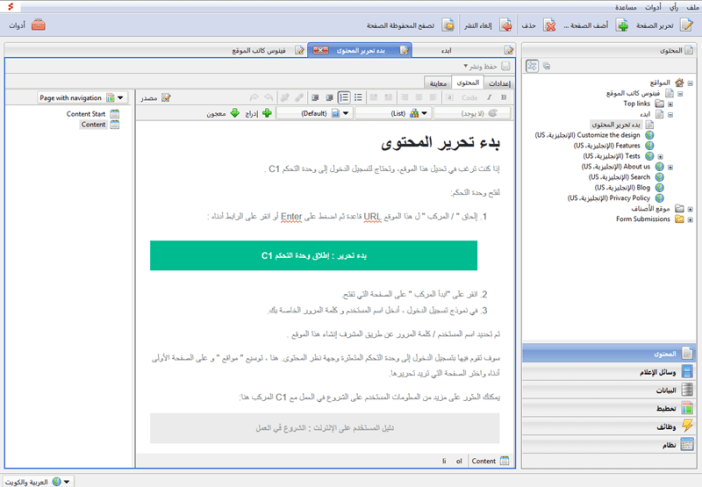Image resolution: width=702 pixels, height=487 pixels.
Task: Switch to the ابدء document tab
Action: click(464, 51)
